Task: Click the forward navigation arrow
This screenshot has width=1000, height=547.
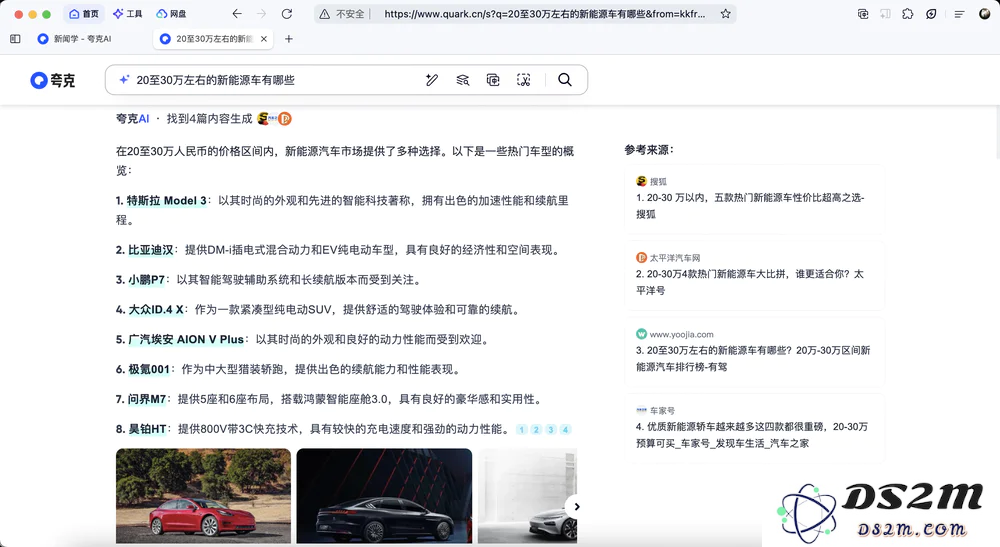Action: click(x=261, y=13)
